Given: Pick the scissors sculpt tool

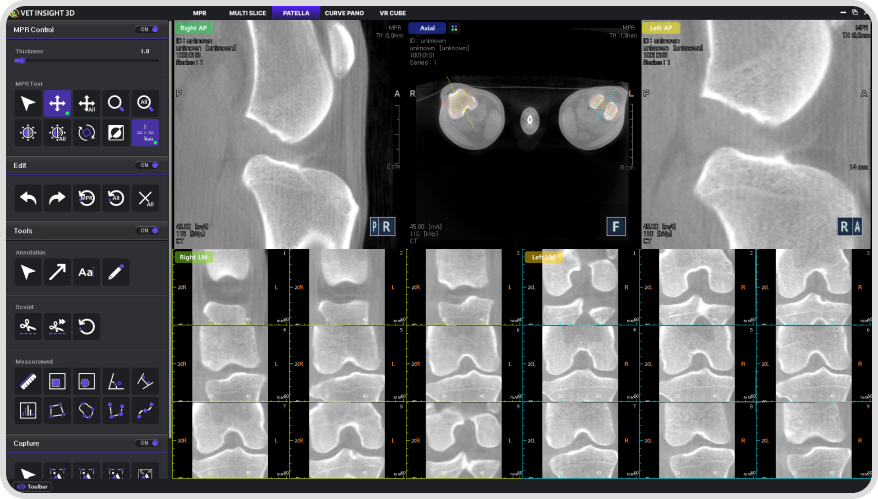Looking at the screenshot, I should (x=29, y=325).
